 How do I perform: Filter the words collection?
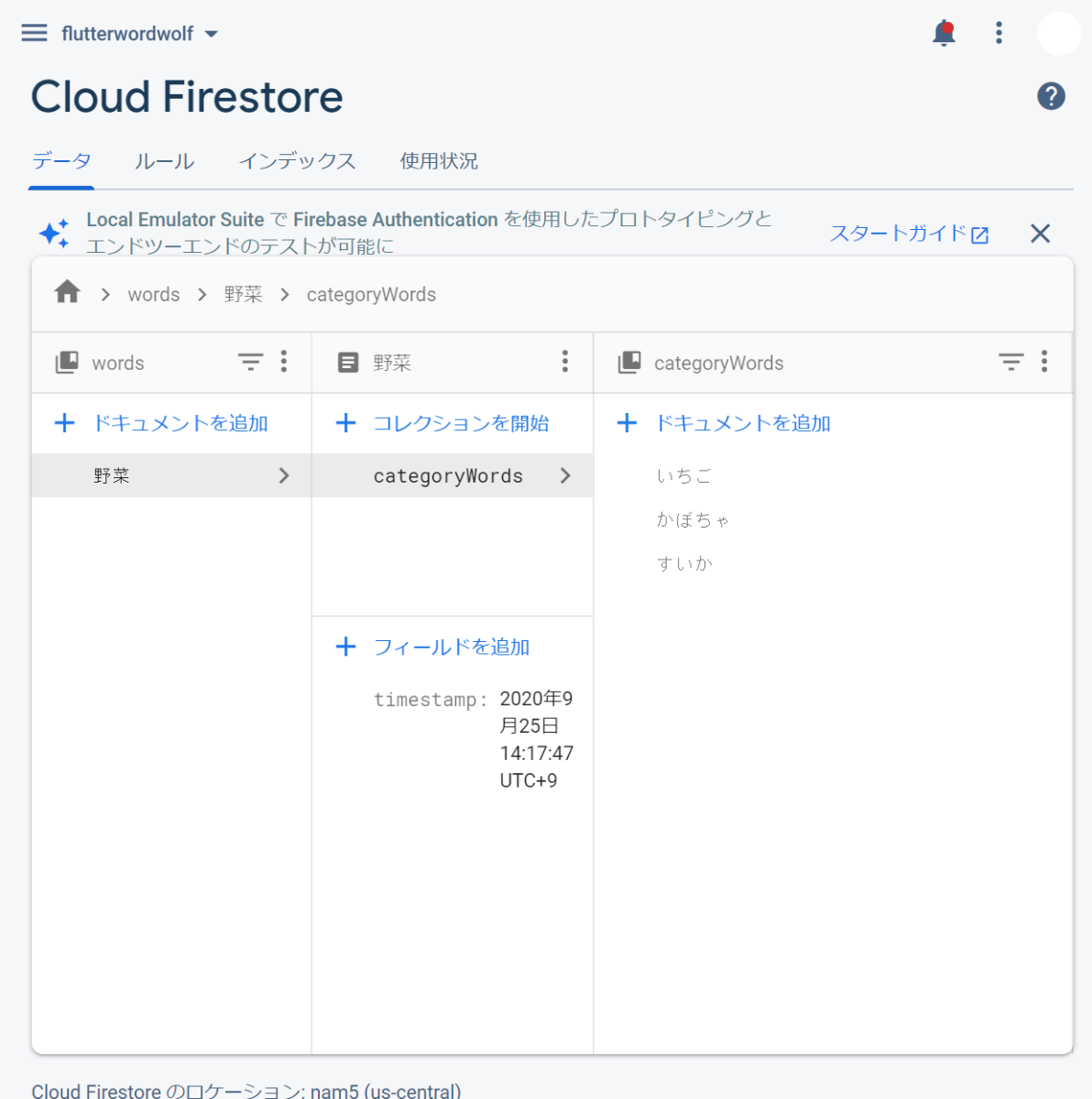tap(250, 362)
